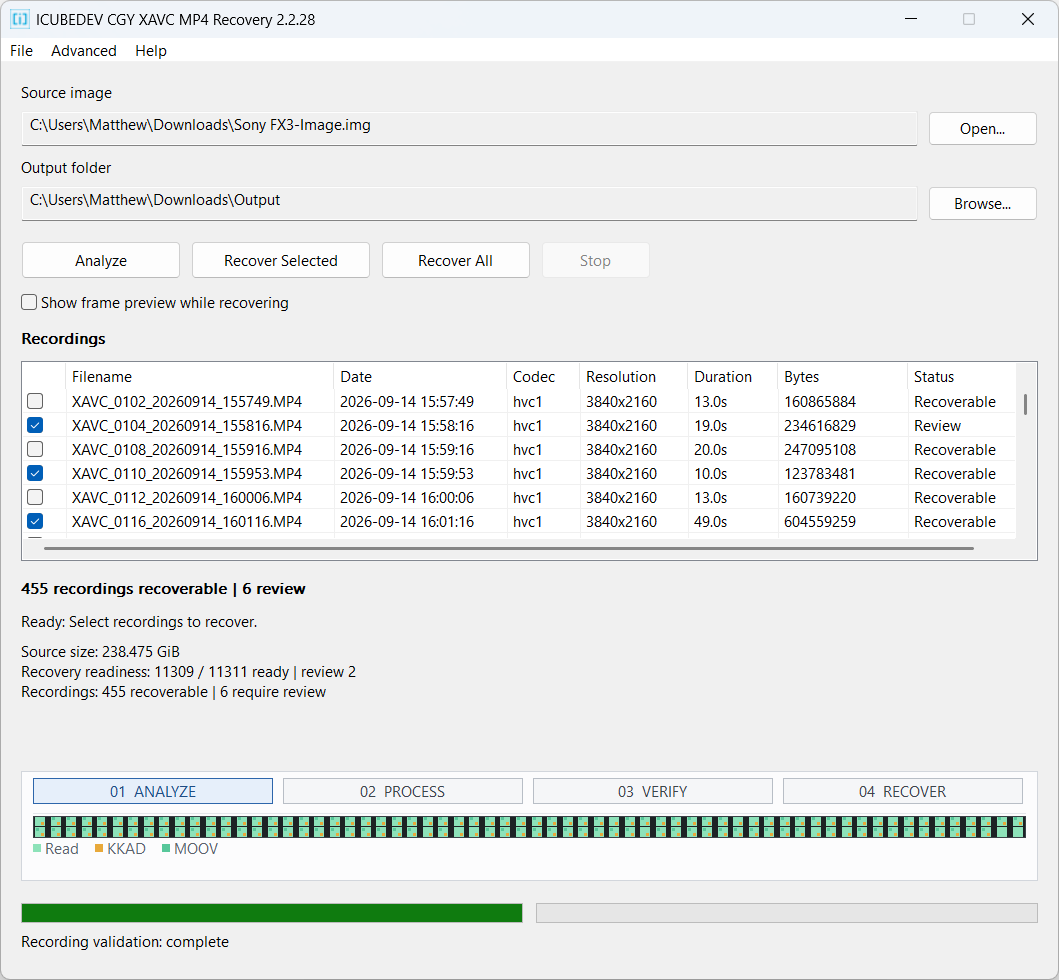This screenshot has width=1059, height=980.
Task: Uncheck the XAVC_0104_20260914_155816.MP4 row checkbox
Action: point(35,425)
